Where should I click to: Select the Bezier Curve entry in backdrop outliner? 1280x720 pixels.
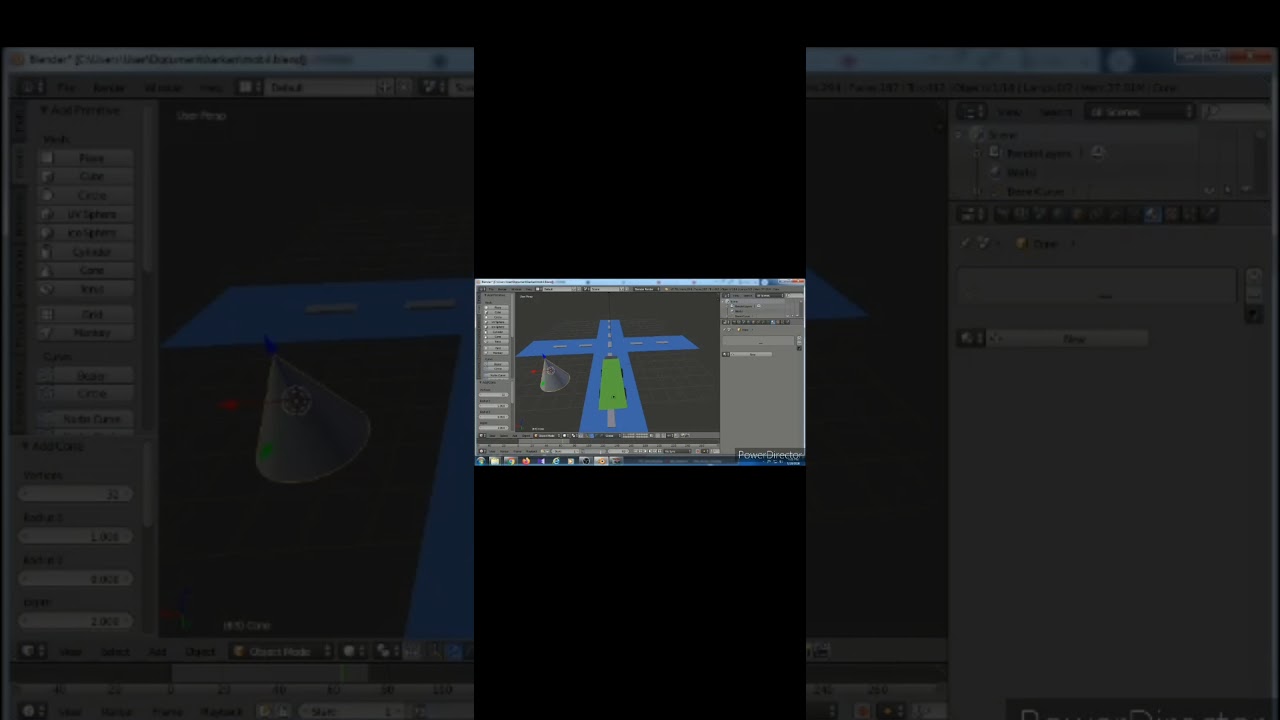(1034, 191)
